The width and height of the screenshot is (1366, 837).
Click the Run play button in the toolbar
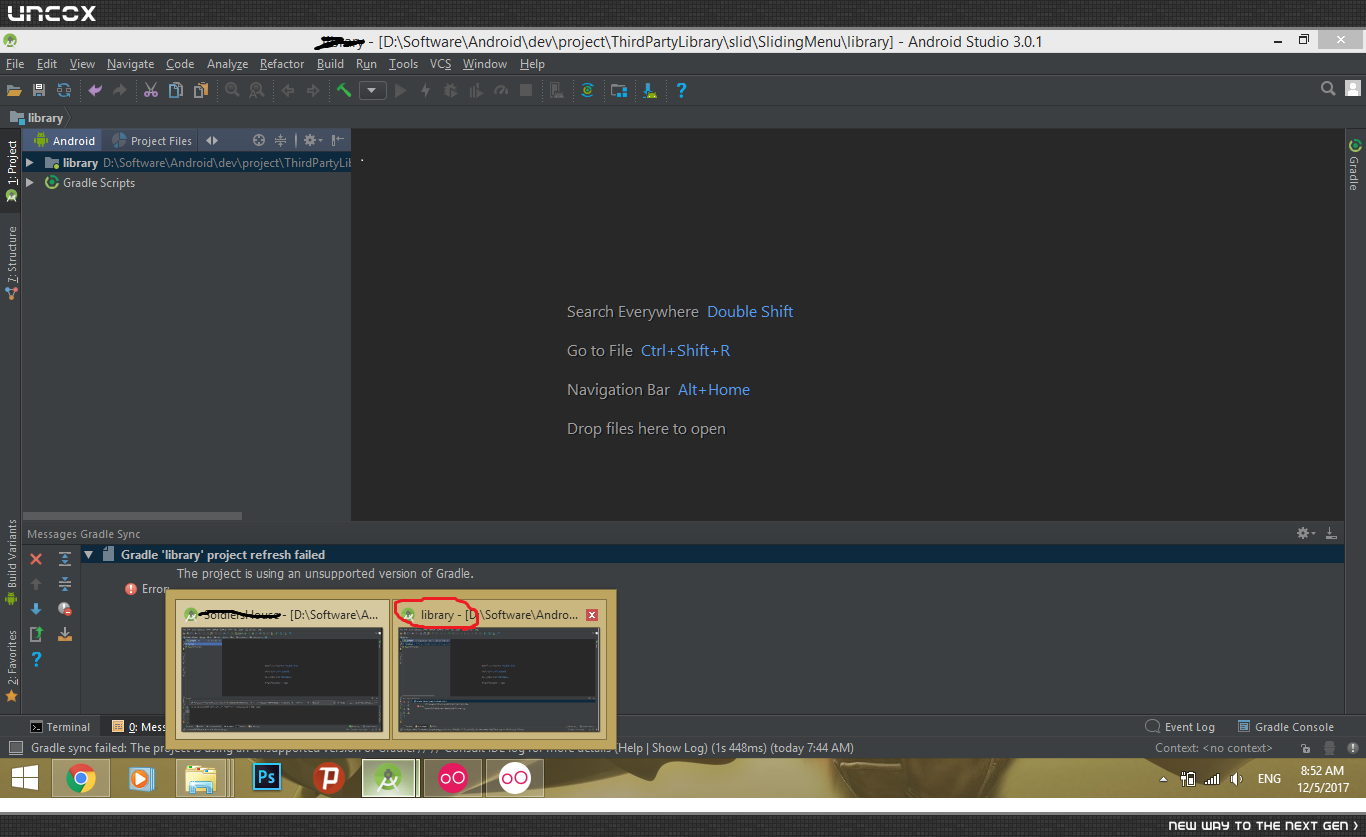(401, 90)
